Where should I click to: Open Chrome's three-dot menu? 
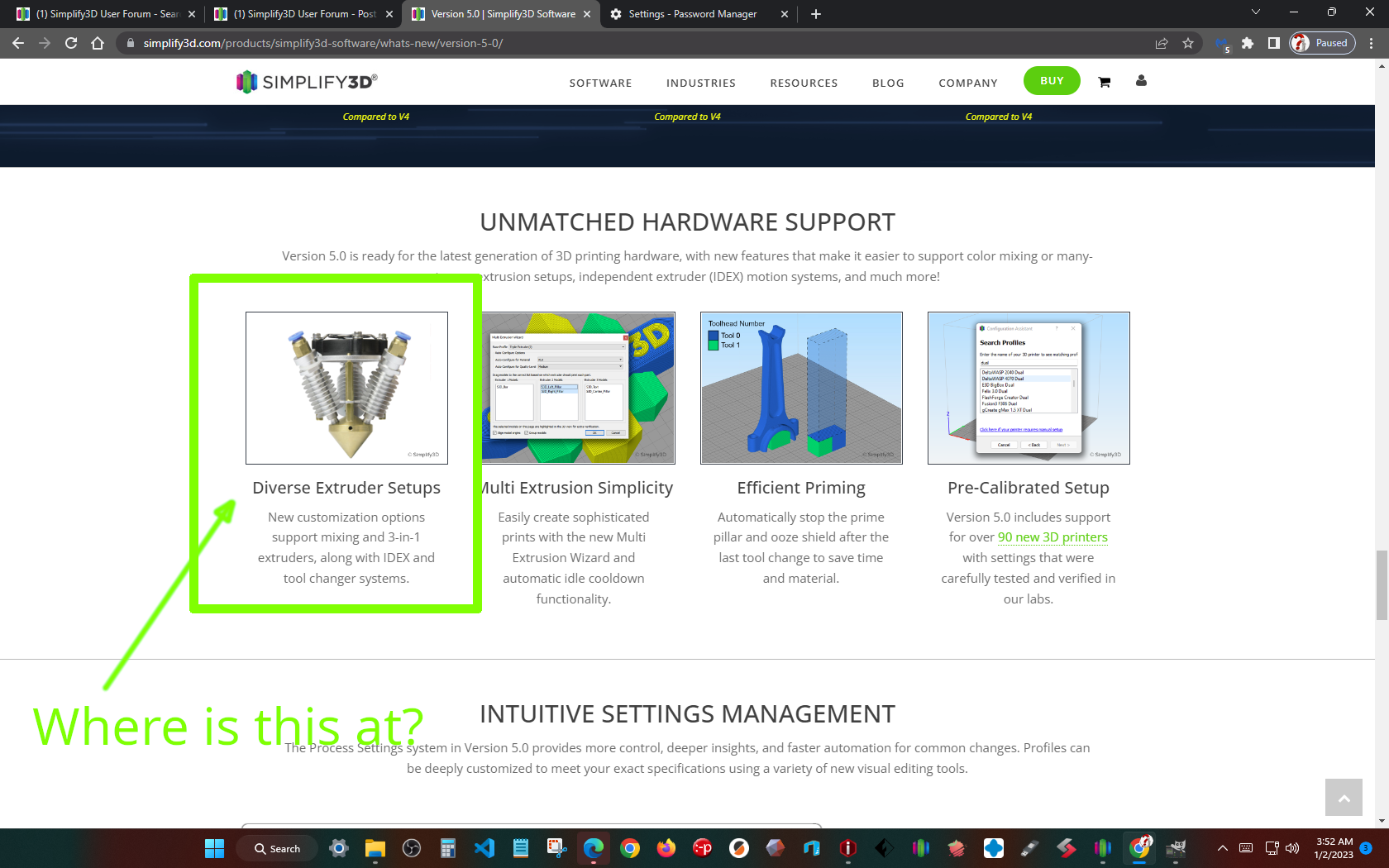[x=1372, y=43]
